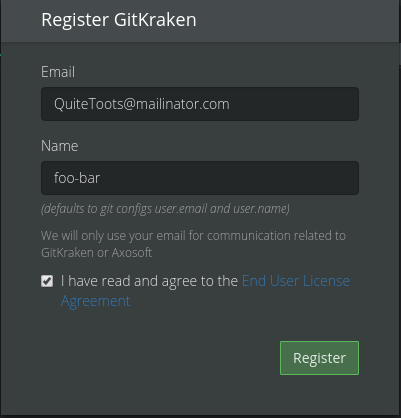Click the Email field label
Viewport: 401px width, 418px height.
[58, 72]
